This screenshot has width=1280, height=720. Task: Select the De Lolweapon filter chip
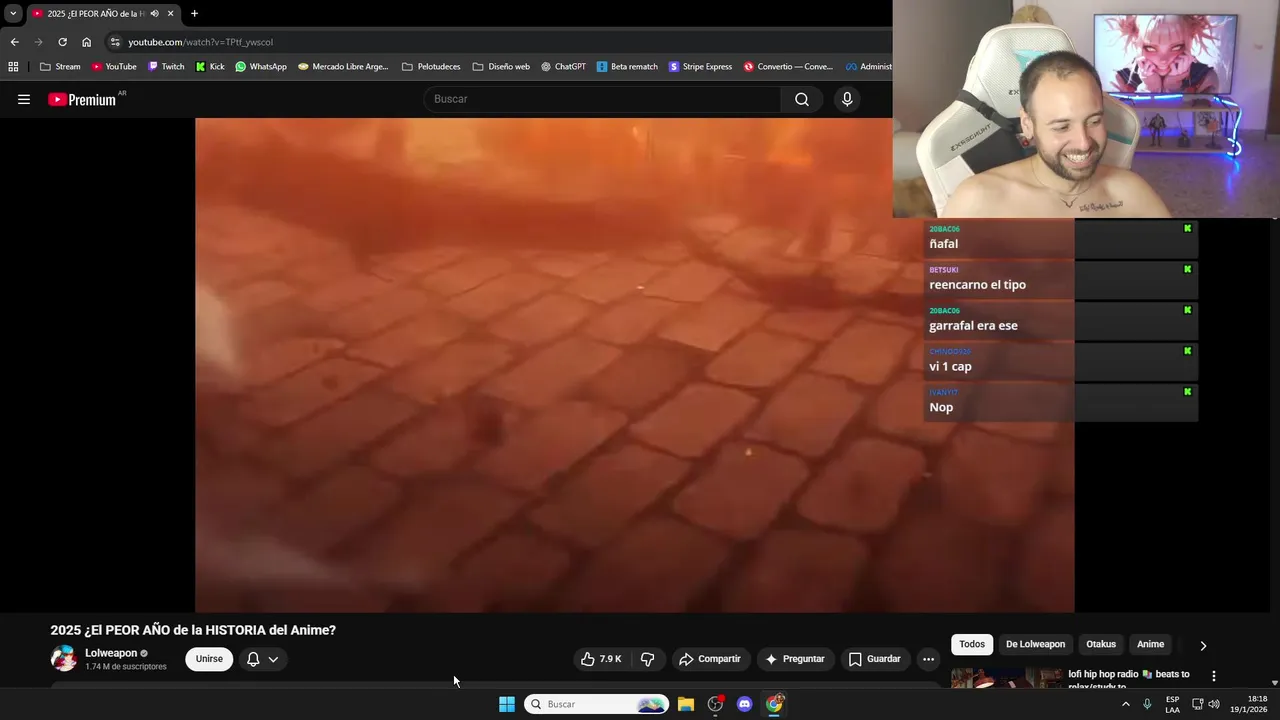click(x=1035, y=644)
